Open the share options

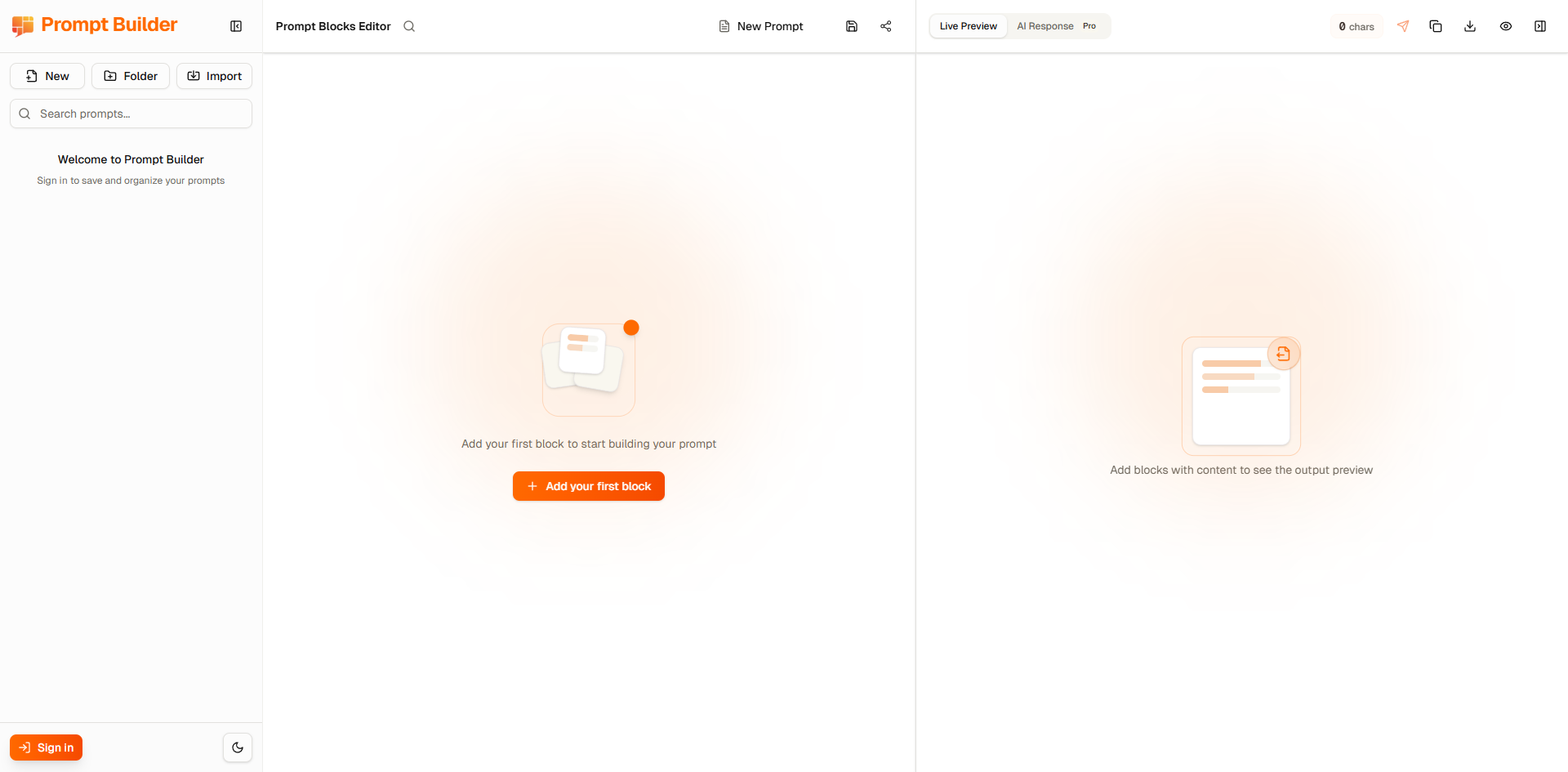(x=886, y=26)
